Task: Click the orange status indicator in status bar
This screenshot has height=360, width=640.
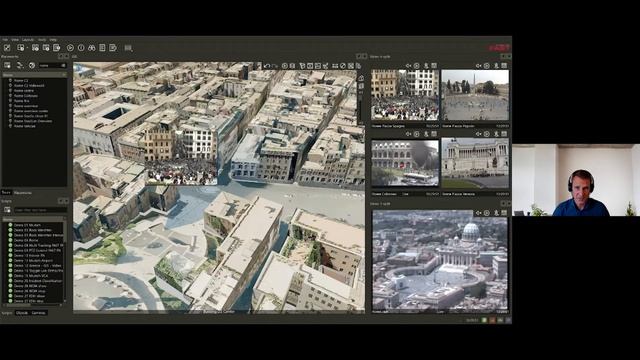Action: (492, 320)
